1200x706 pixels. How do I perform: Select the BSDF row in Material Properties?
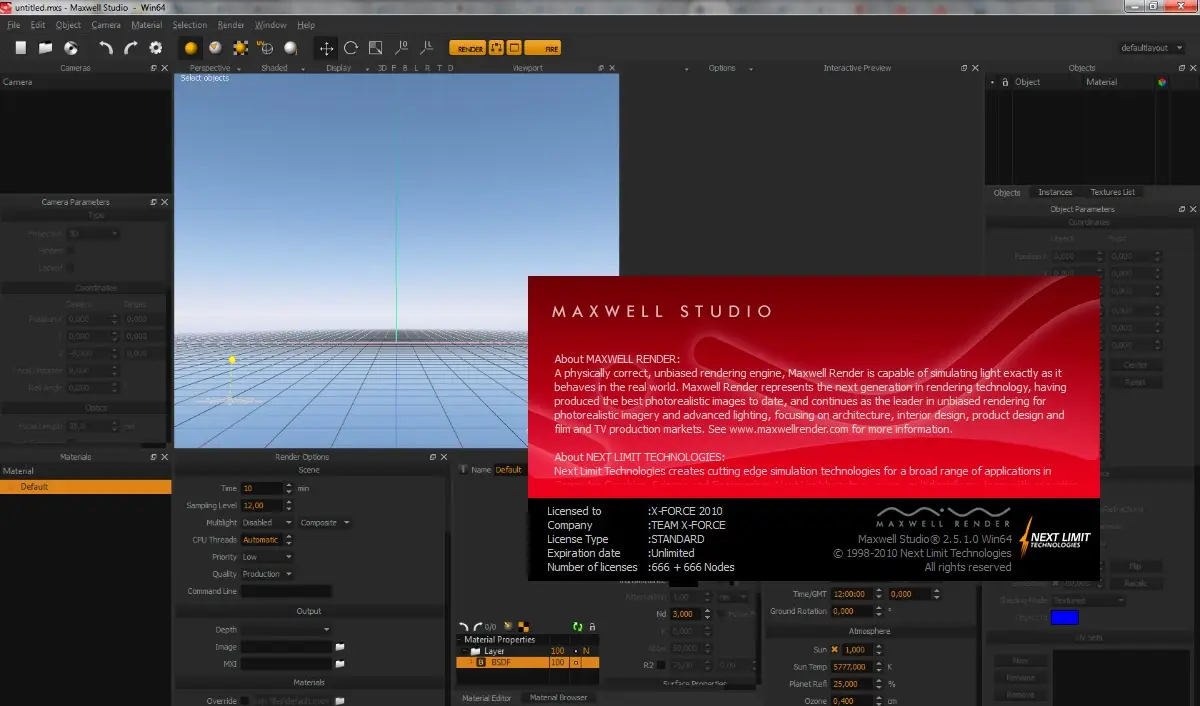point(528,662)
